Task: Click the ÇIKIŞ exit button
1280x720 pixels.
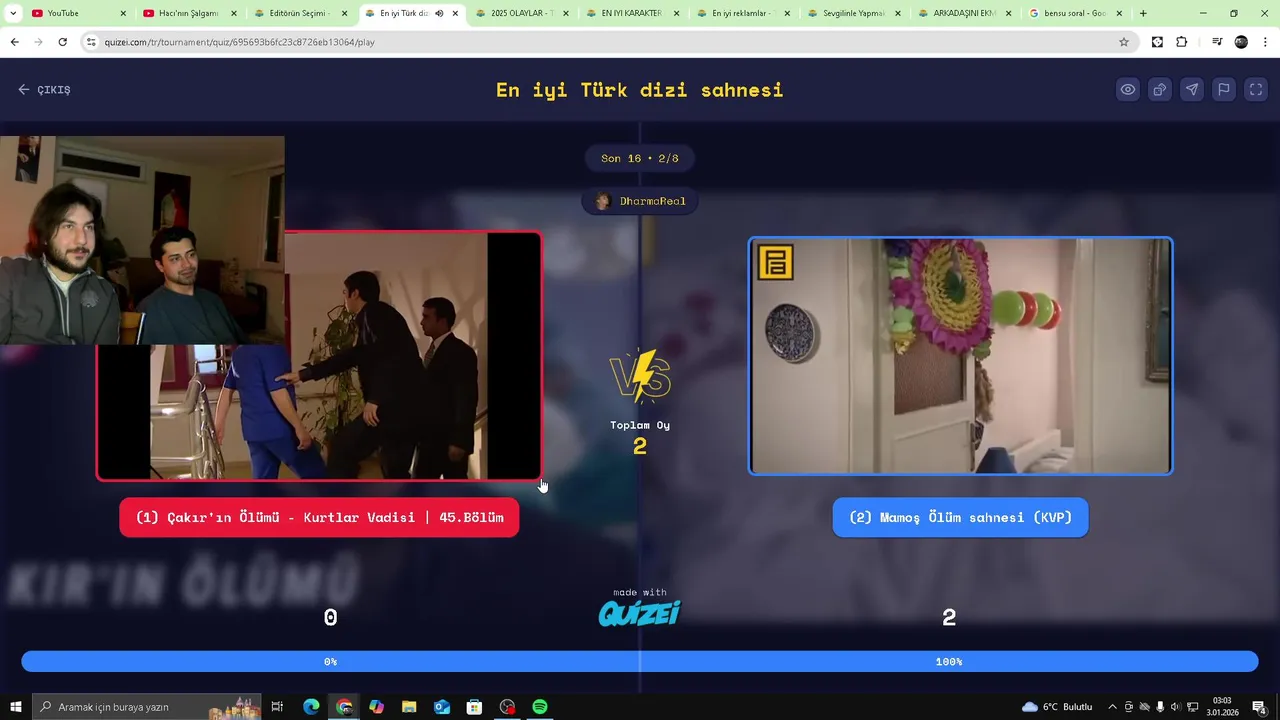Action: 44,90
